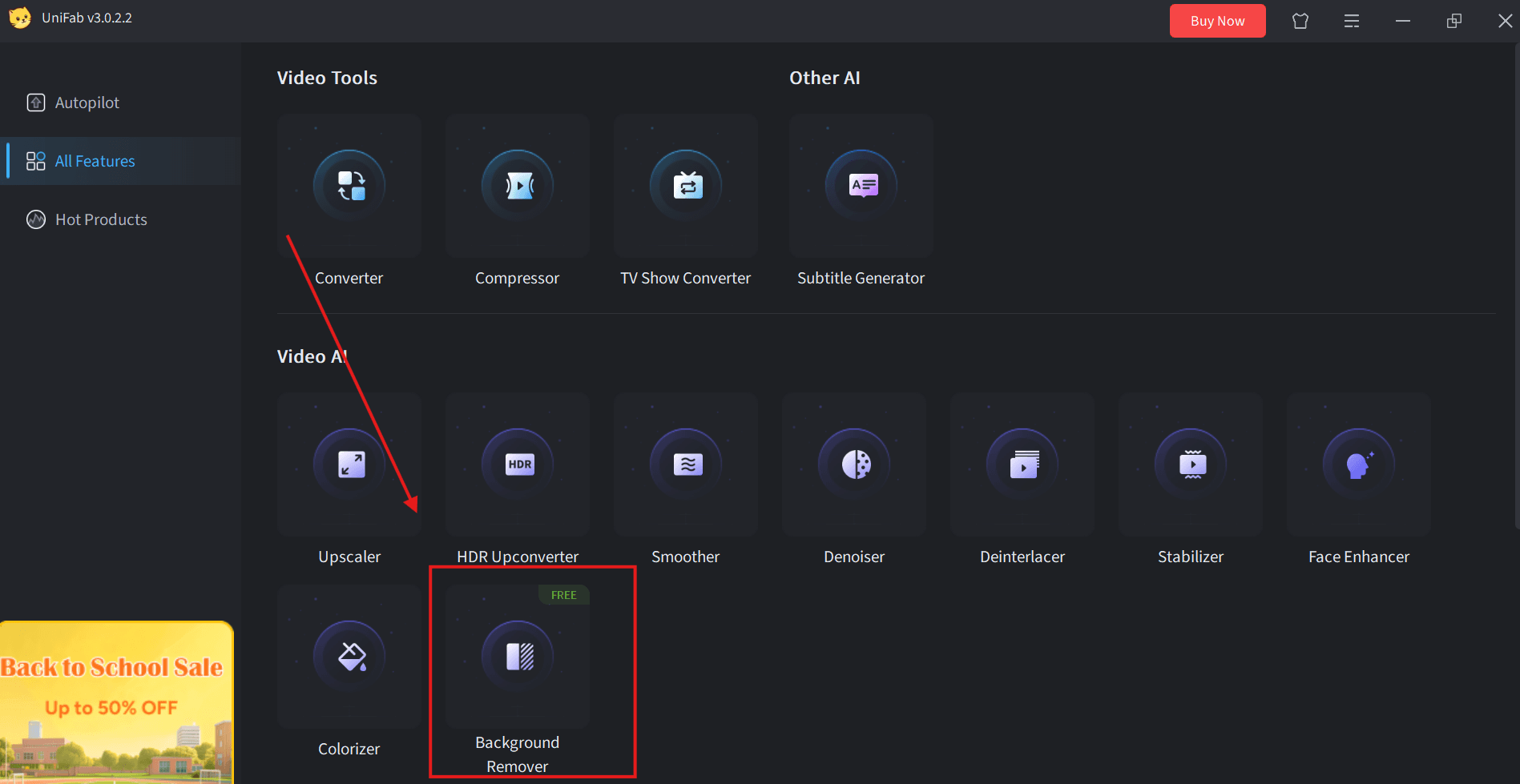Click the Subtitle Generator label
Screen dimensions: 1520x784
tap(861, 278)
